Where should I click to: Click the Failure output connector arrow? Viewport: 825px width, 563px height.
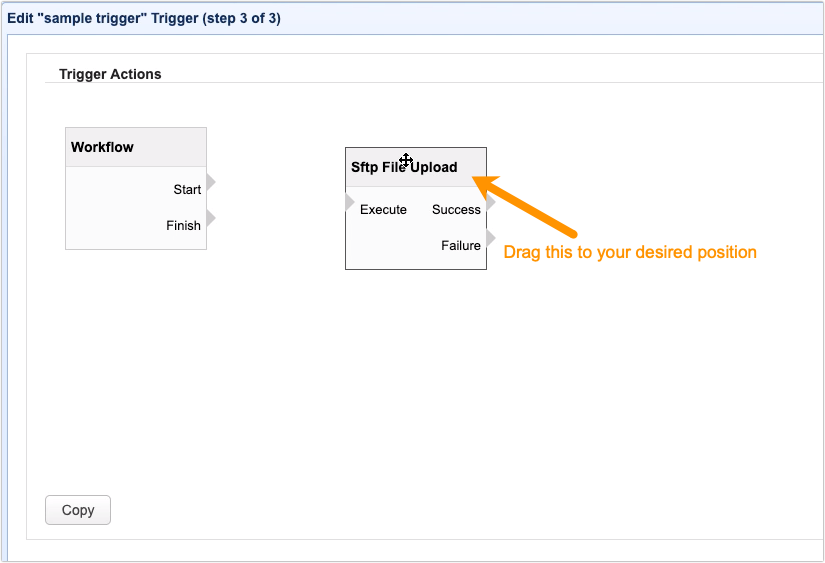tap(490, 238)
